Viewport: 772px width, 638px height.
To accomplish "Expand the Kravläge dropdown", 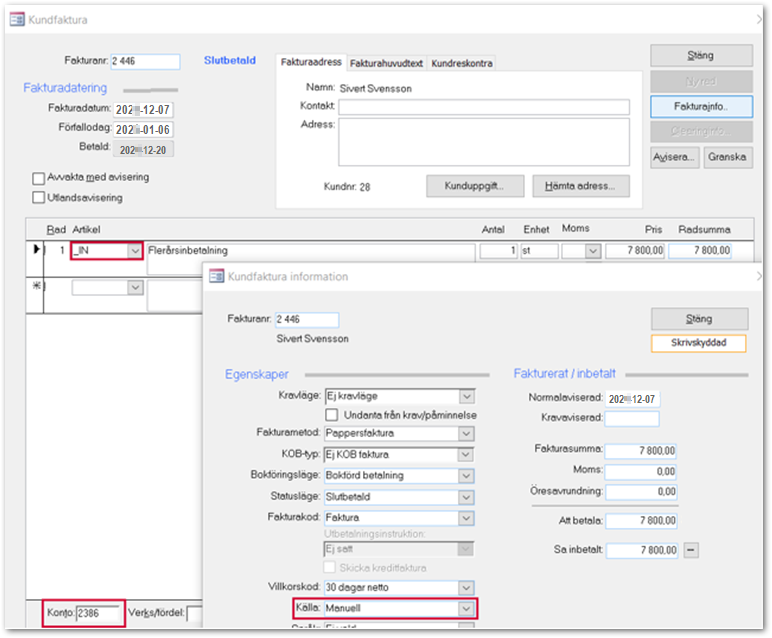I will 465,396.
